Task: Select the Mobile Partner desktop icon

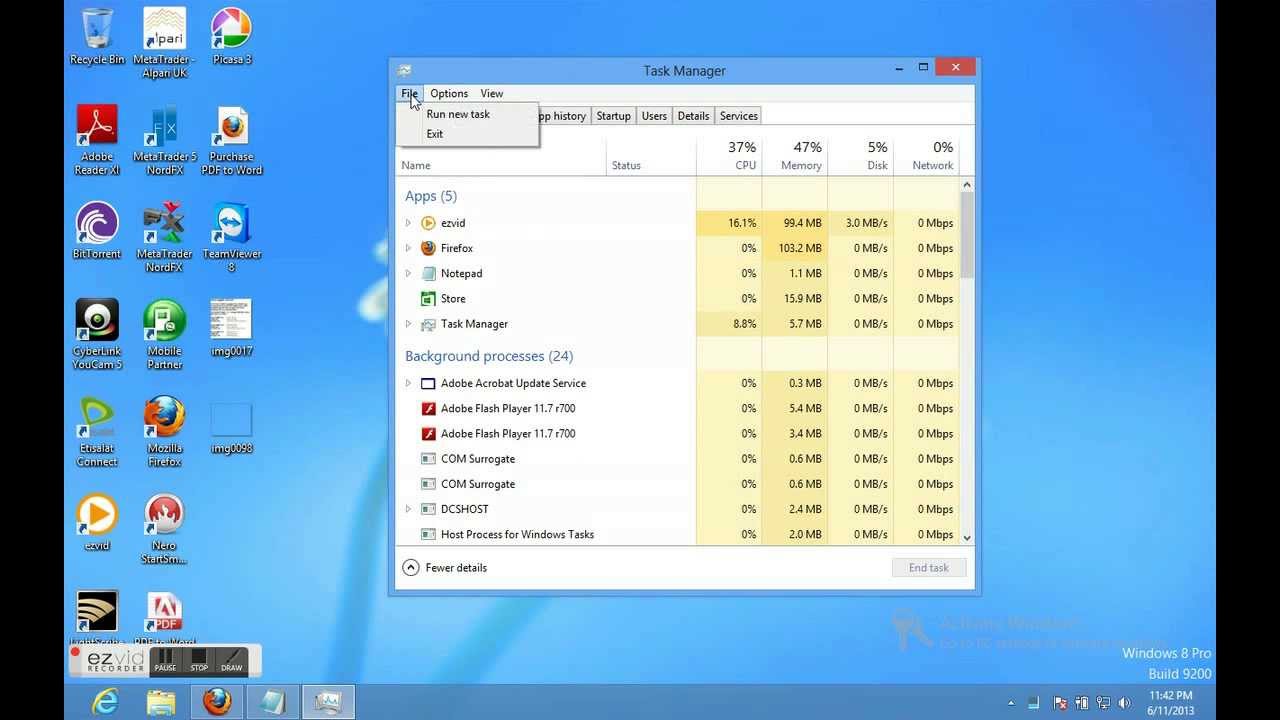Action: click(x=165, y=334)
